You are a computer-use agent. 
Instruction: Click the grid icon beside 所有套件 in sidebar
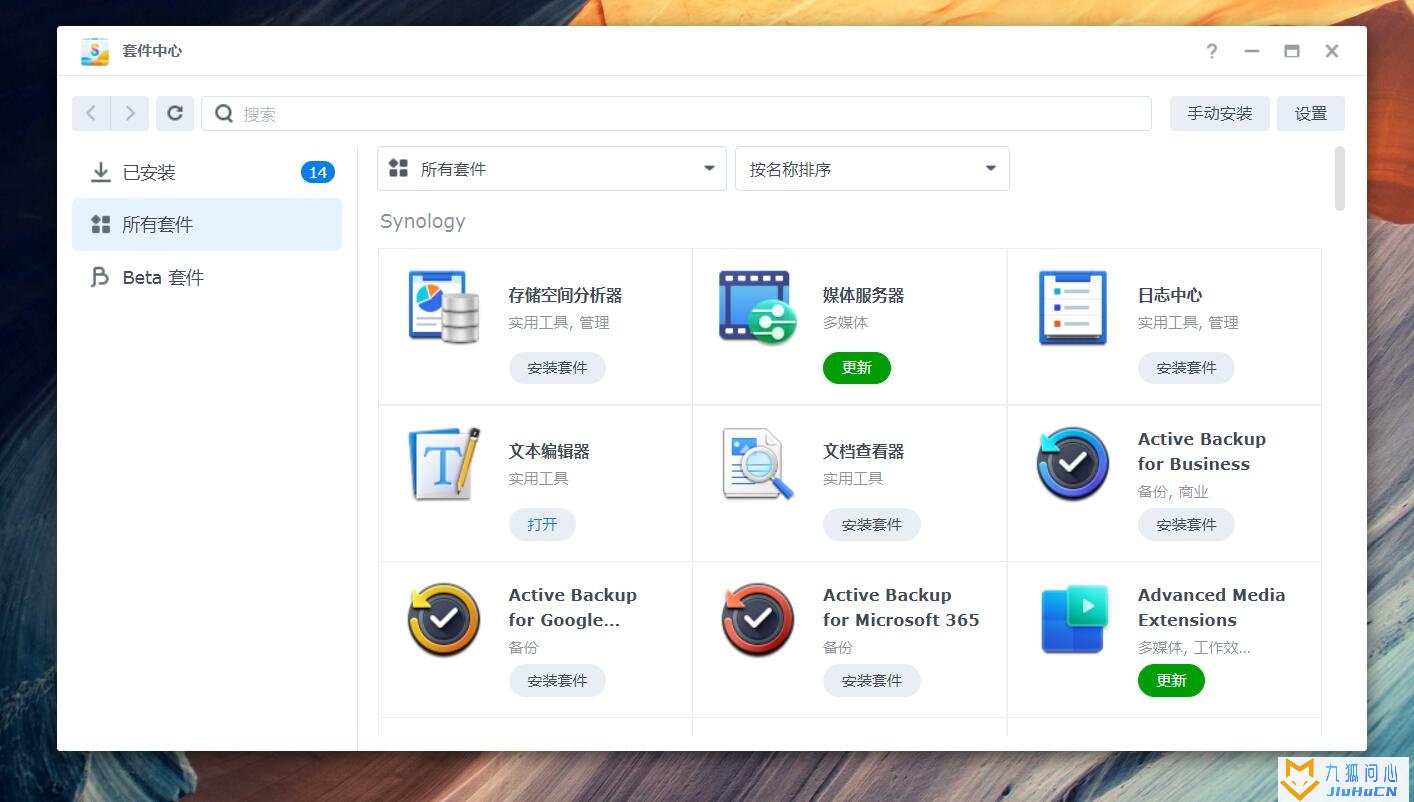pyautogui.click(x=101, y=224)
